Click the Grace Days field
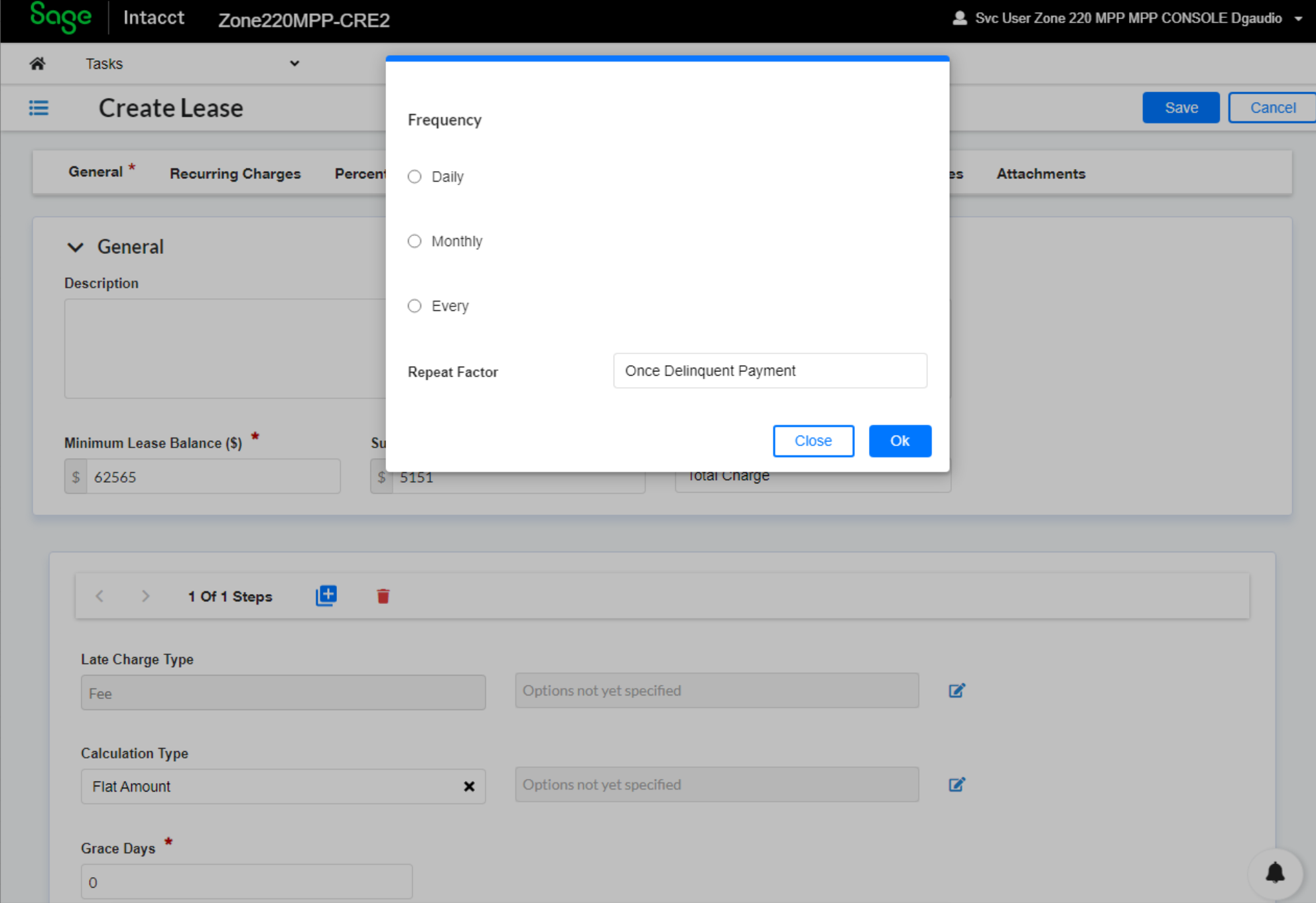Image resolution: width=1316 pixels, height=903 pixels. coord(247,882)
